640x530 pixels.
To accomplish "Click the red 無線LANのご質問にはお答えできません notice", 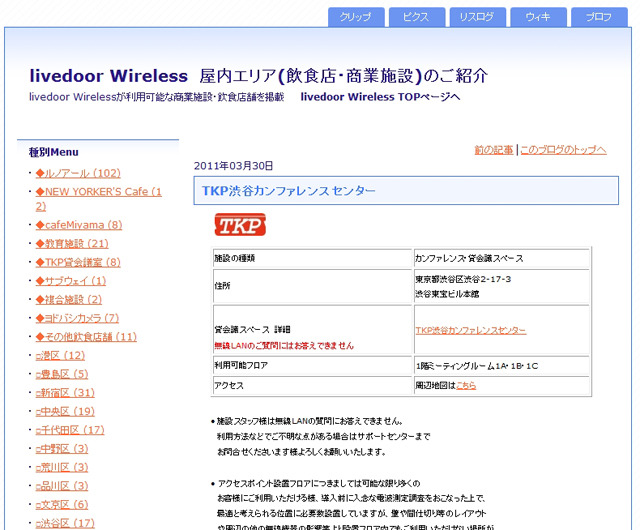I will click(284, 346).
